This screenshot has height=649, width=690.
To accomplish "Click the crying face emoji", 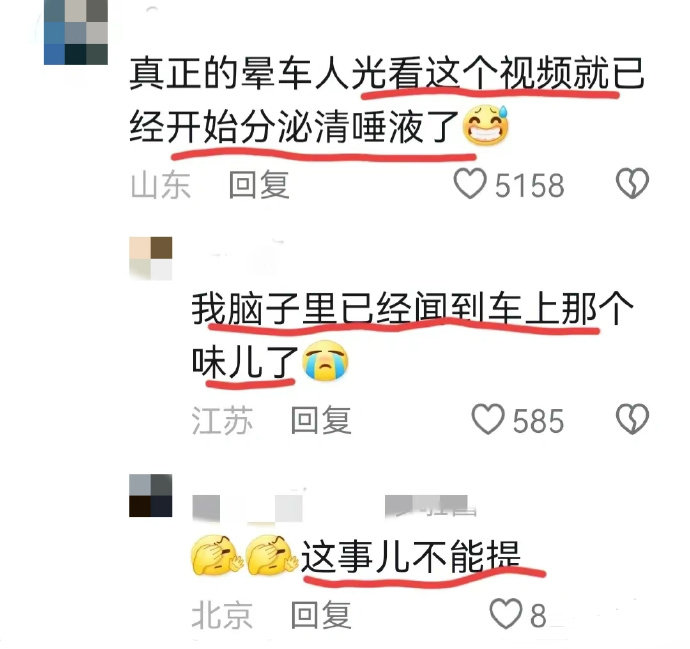I will [325, 360].
